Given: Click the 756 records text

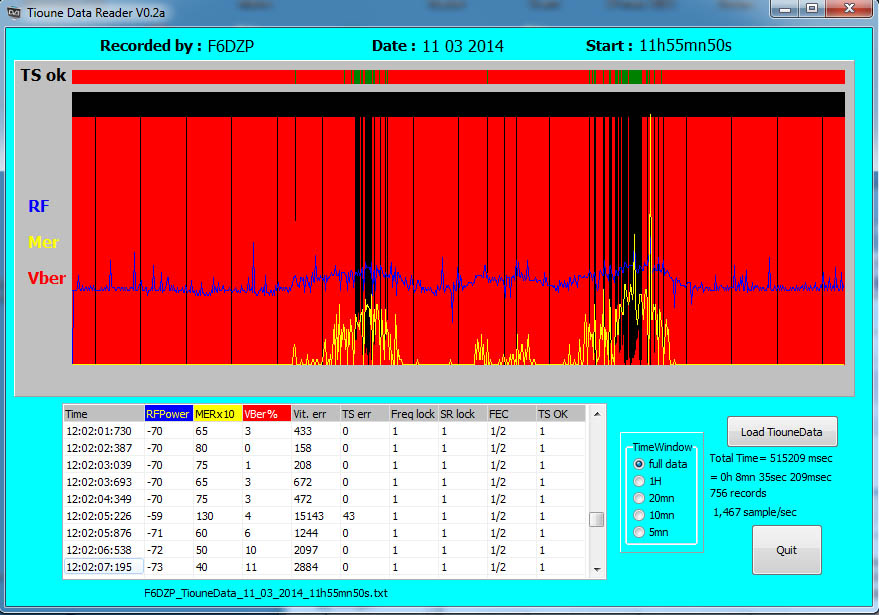Looking at the screenshot, I should click(738, 493).
